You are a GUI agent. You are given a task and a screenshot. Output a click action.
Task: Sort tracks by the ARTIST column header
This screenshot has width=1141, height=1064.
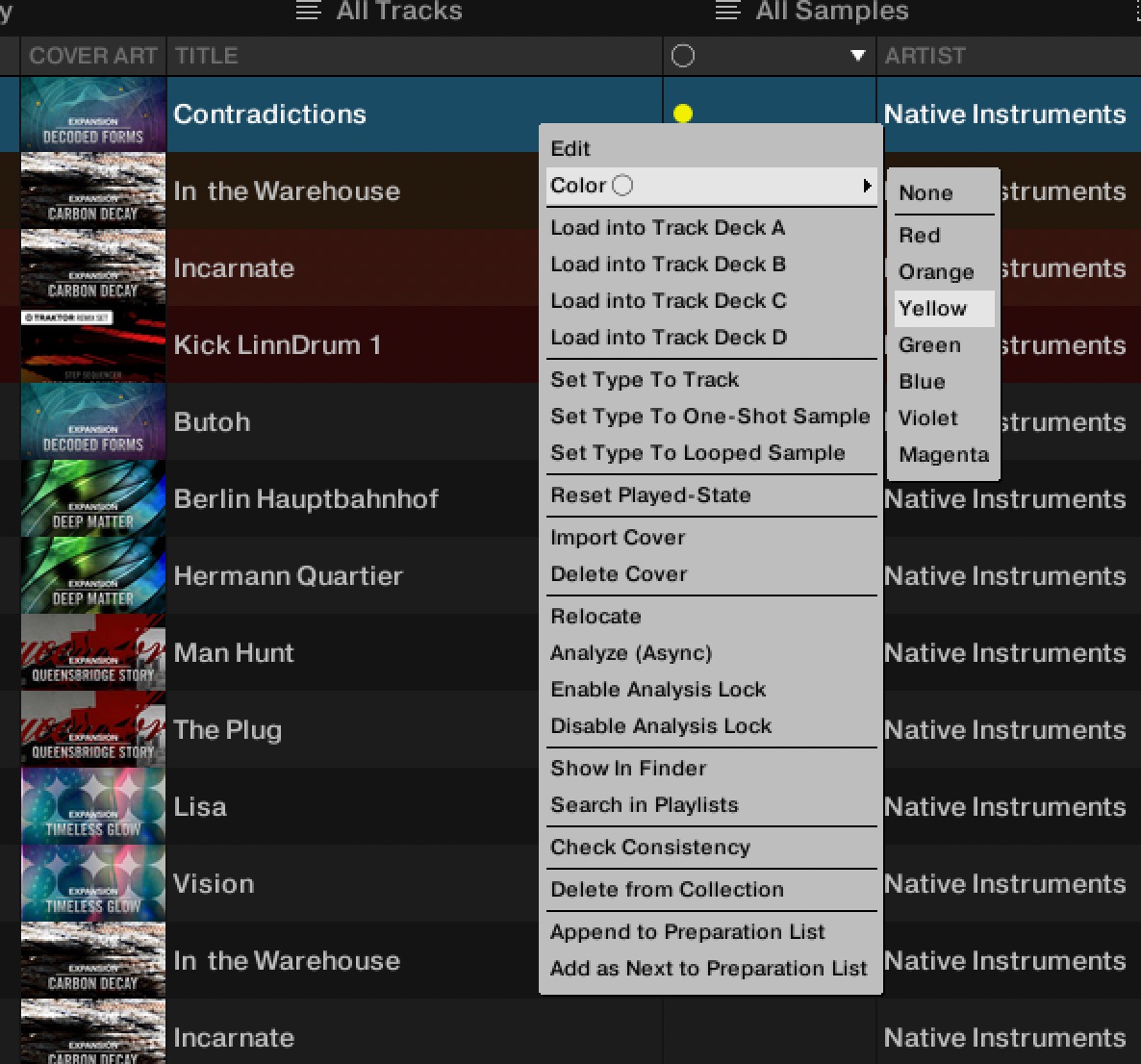[x=925, y=56]
